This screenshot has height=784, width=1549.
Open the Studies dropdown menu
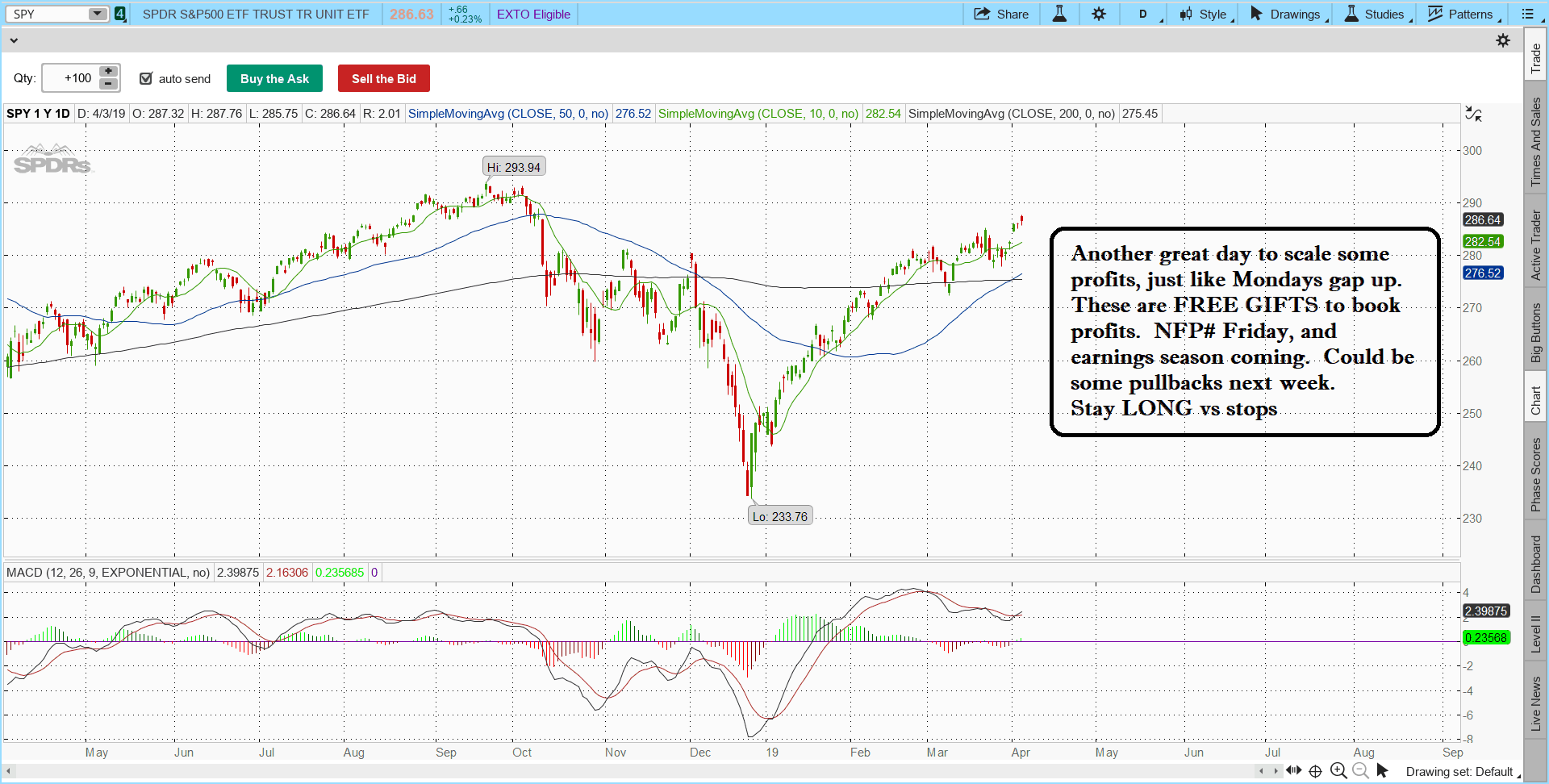pyautogui.click(x=1377, y=14)
